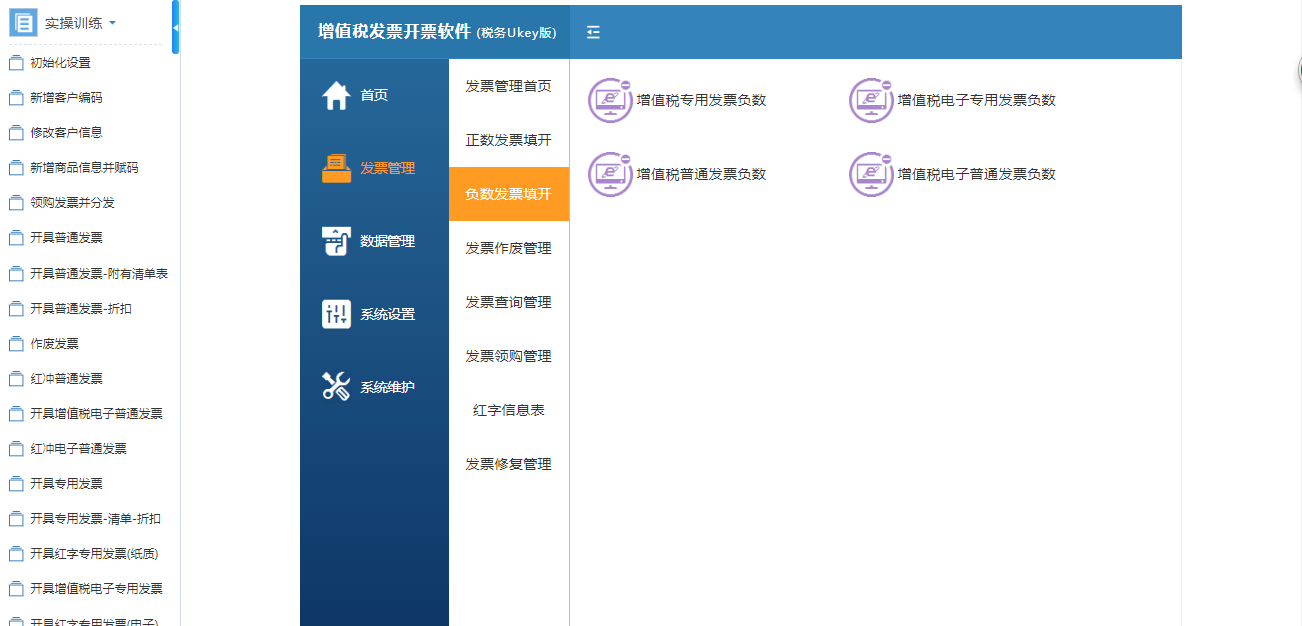The height and width of the screenshot is (626, 1302).
Task: Select 开具普通发票 in training list
Action: [x=66, y=238]
